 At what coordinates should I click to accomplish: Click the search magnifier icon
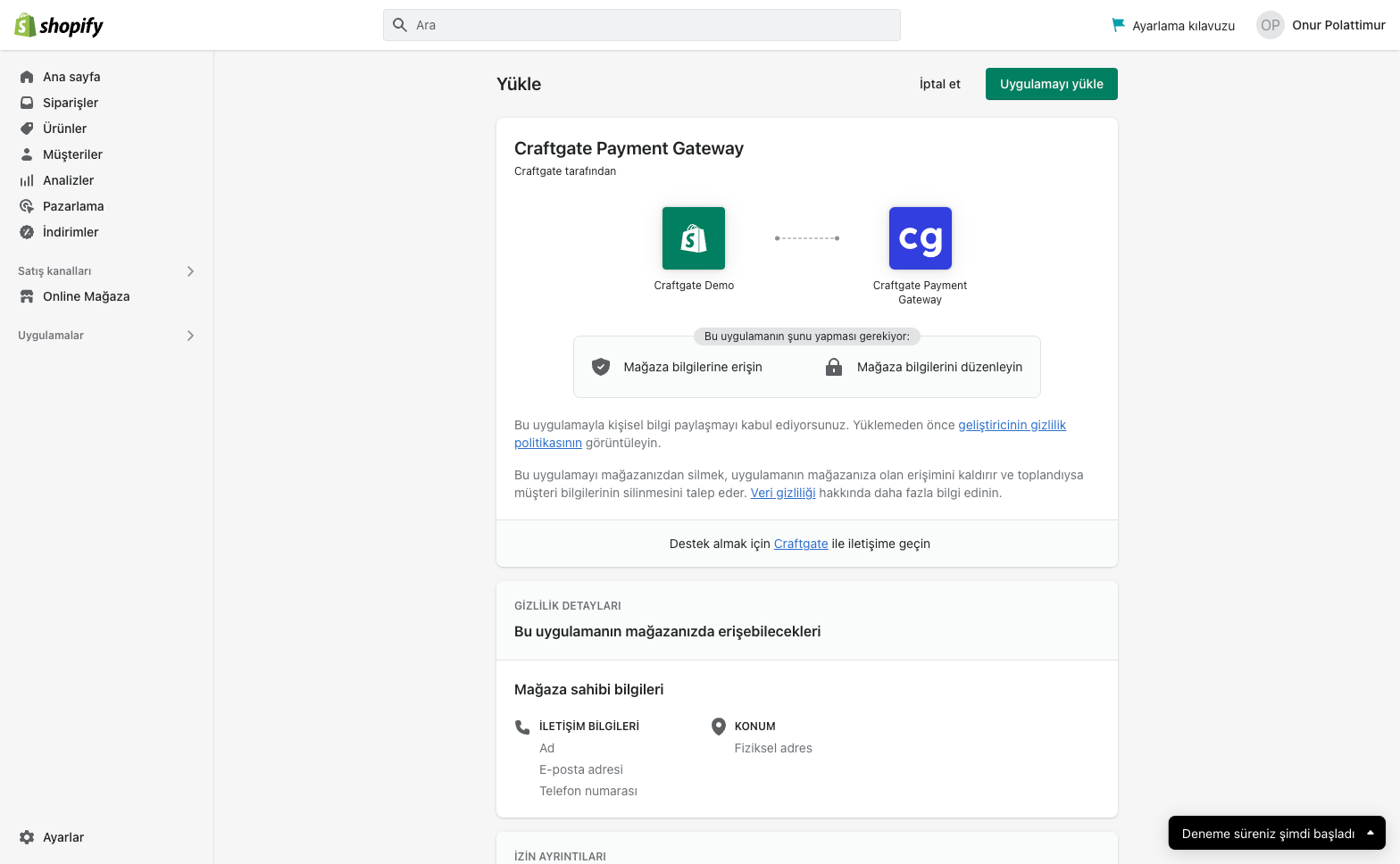[x=400, y=25]
